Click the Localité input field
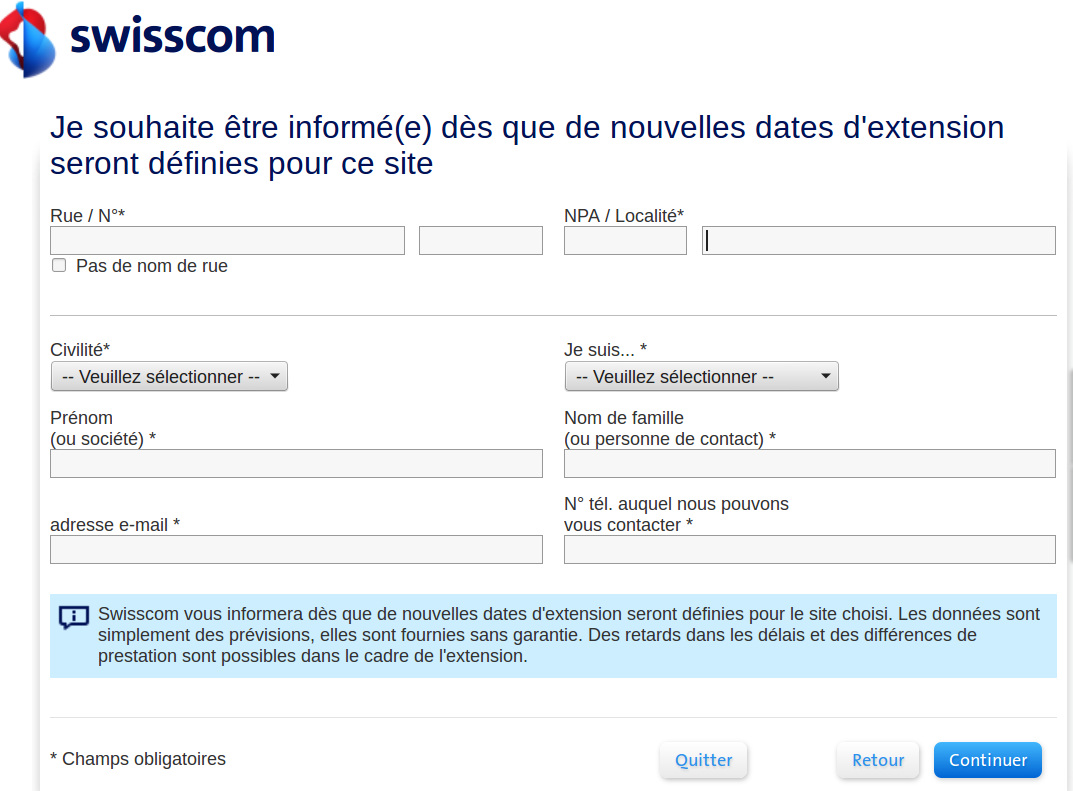The width and height of the screenshot is (1073, 791). 878,241
